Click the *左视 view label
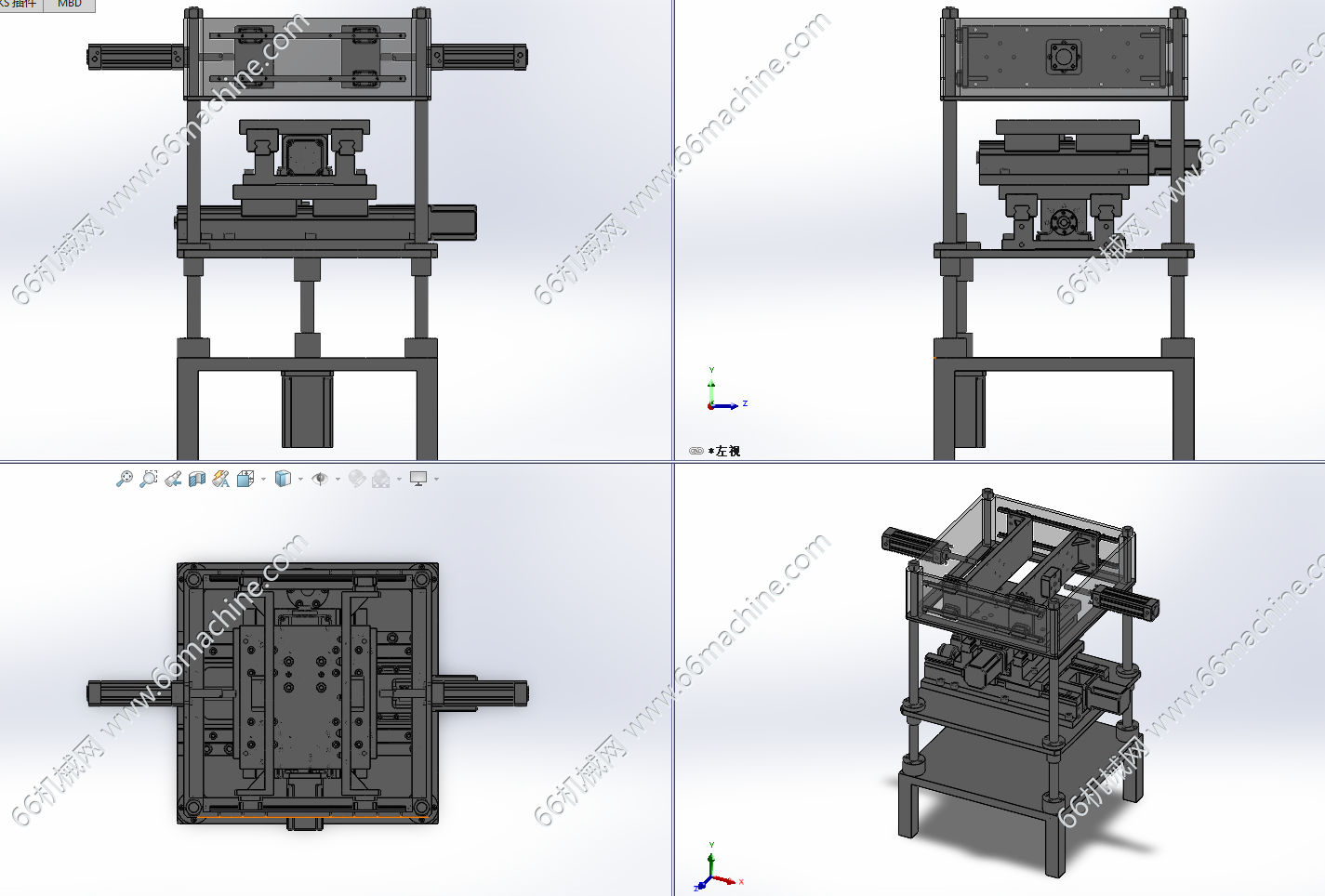 pos(724,451)
